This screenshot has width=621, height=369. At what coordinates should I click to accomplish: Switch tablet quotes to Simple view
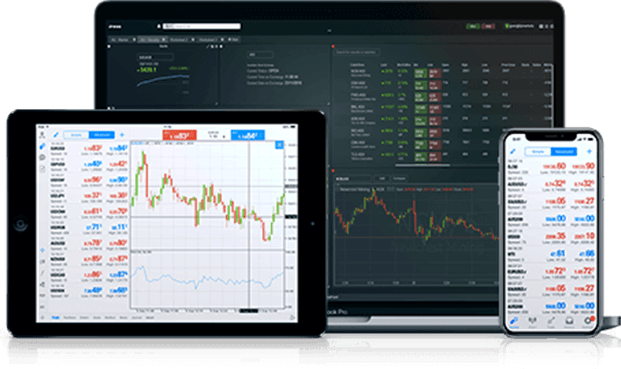coord(76,135)
